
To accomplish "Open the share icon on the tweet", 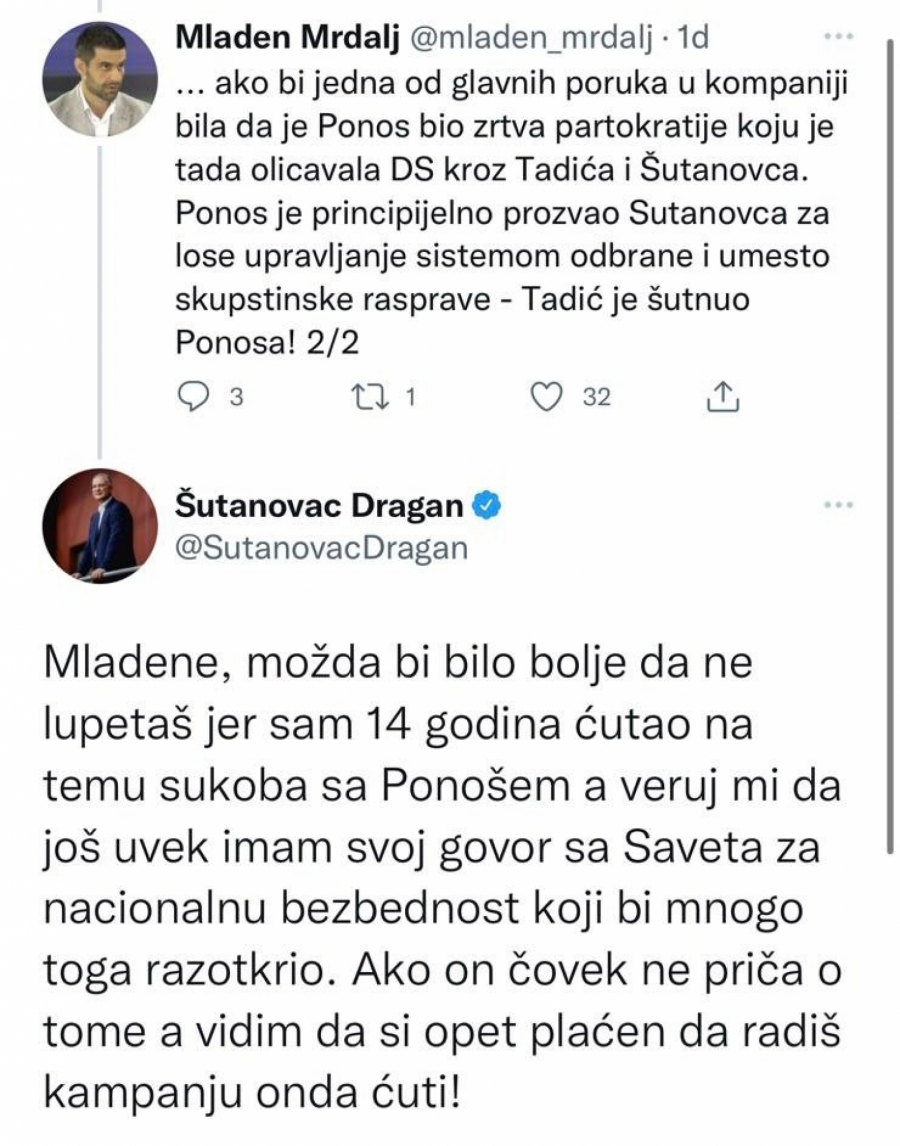I will [722, 397].
